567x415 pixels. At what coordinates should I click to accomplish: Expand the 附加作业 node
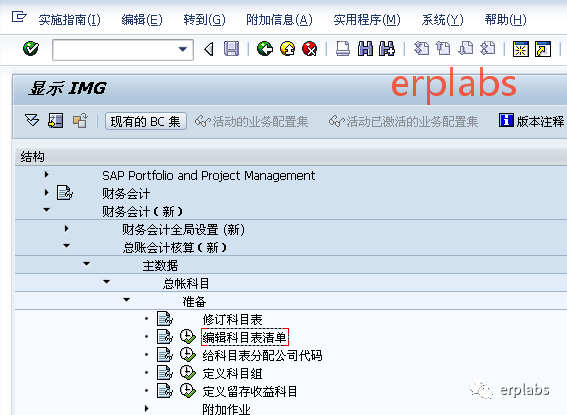point(146,408)
